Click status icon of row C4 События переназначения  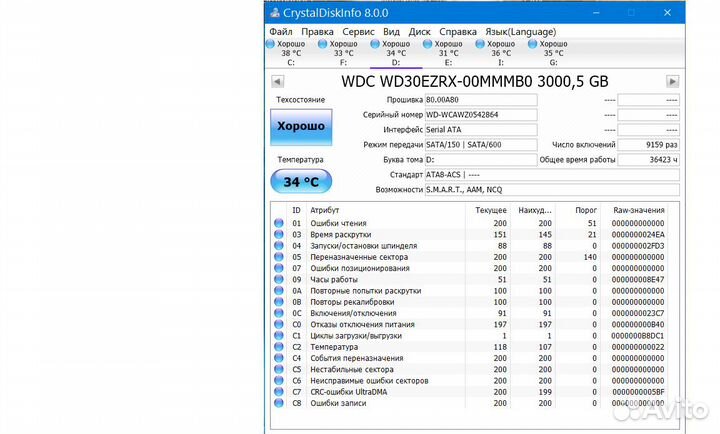[x=279, y=358]
